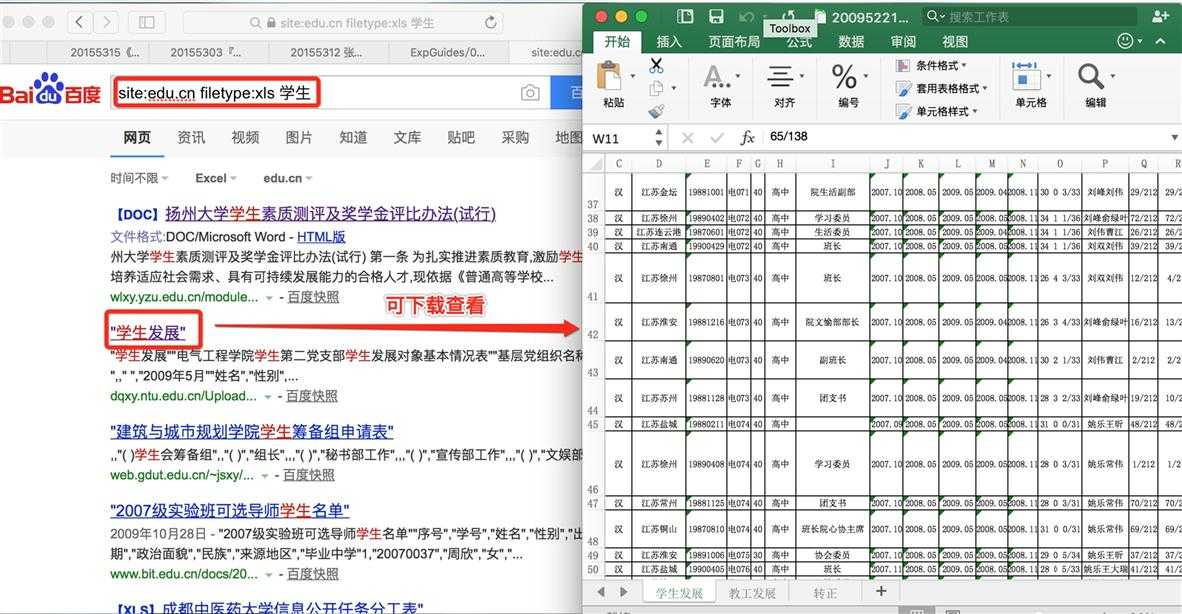Viewport: 1182px width, 614px height.
Task: Expand the Copy options arrow
Action: coord(673,89)
